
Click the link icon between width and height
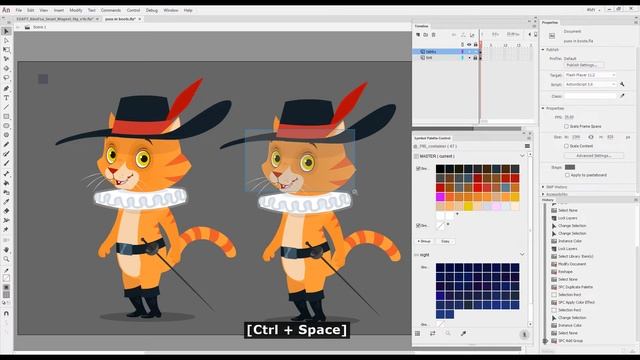tap(591, 137)
